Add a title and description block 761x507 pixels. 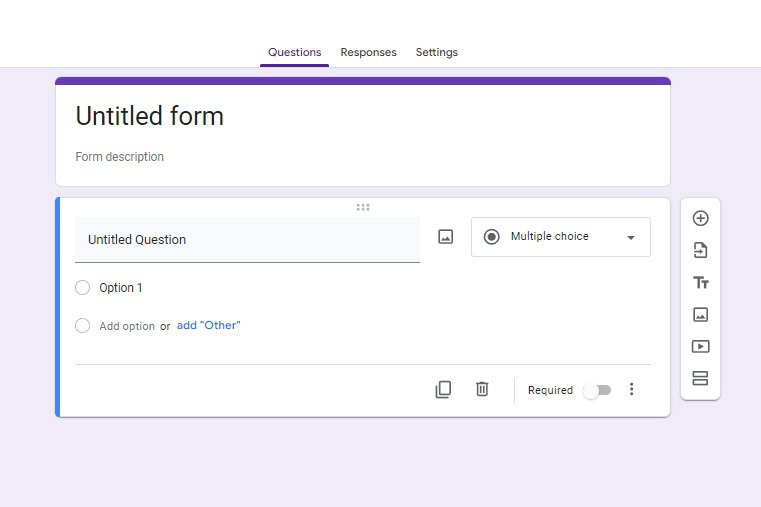pyautogui.click(x=700, y=283)
